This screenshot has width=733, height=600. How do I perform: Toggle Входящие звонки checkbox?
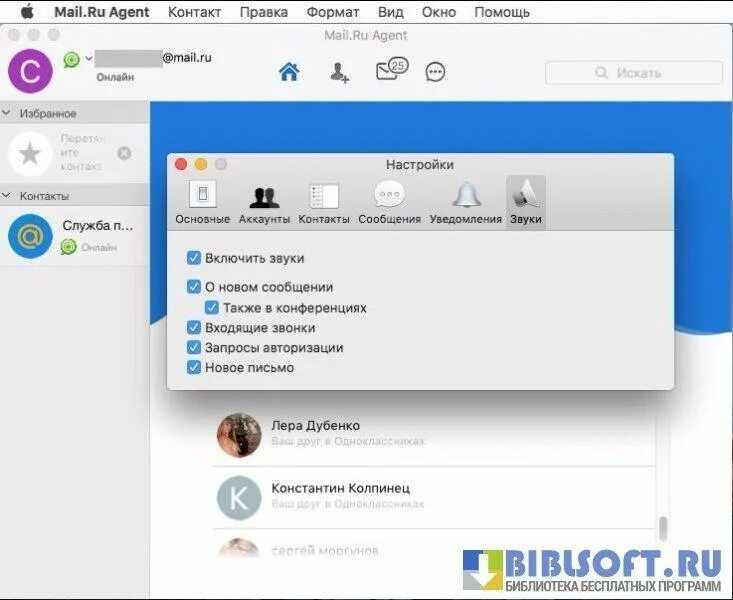pyautogui.click(x=194, y=327)
